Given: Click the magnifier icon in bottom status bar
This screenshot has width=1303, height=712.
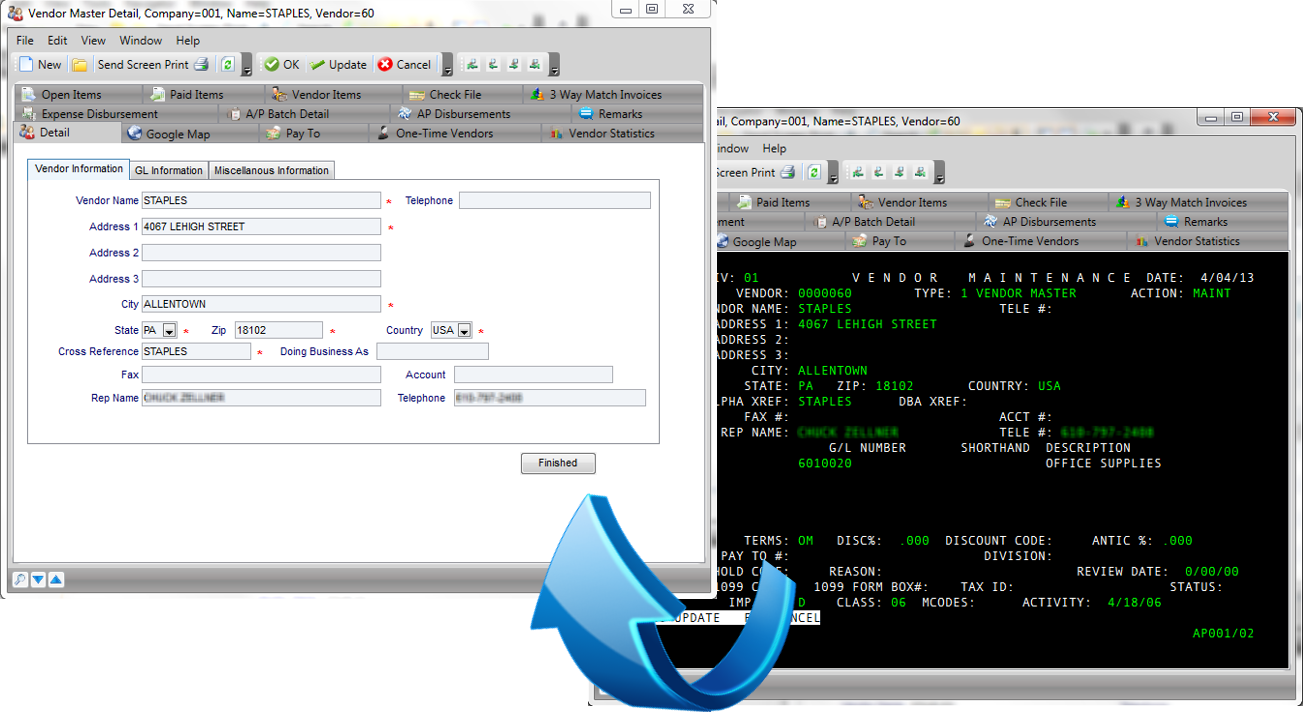Looking at the screenshot, I should coord(20,579).
